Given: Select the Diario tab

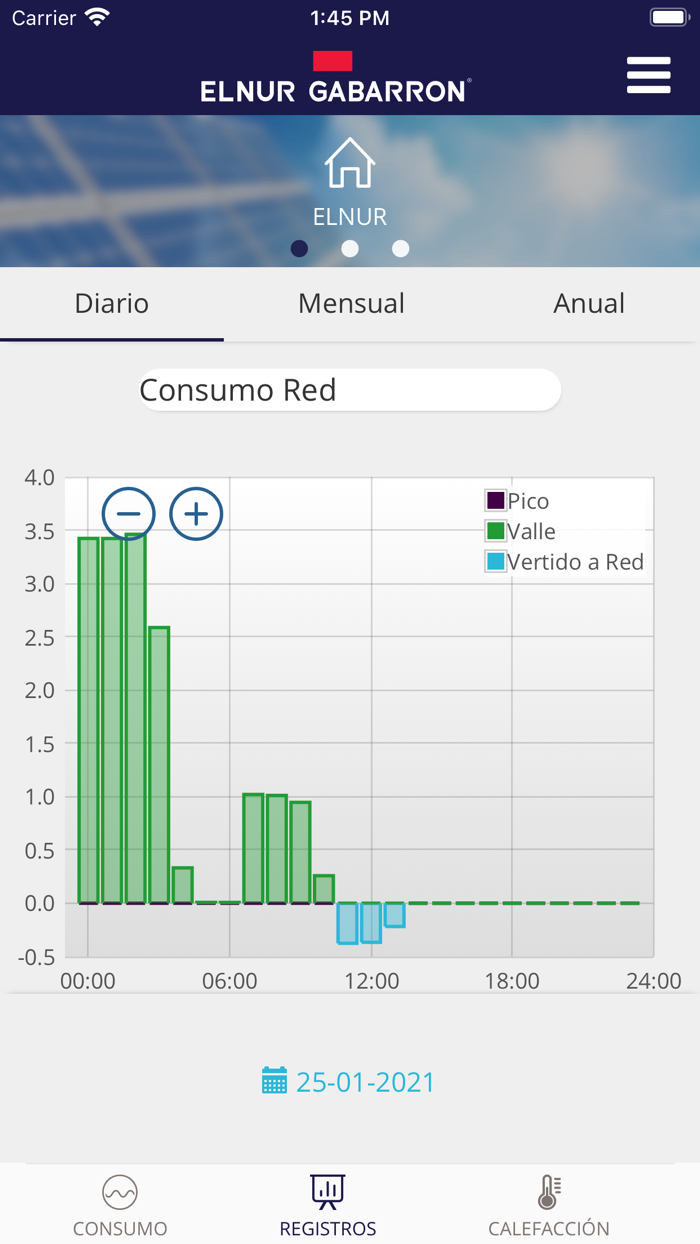Looking at the screenshot, I should (112, 304).
